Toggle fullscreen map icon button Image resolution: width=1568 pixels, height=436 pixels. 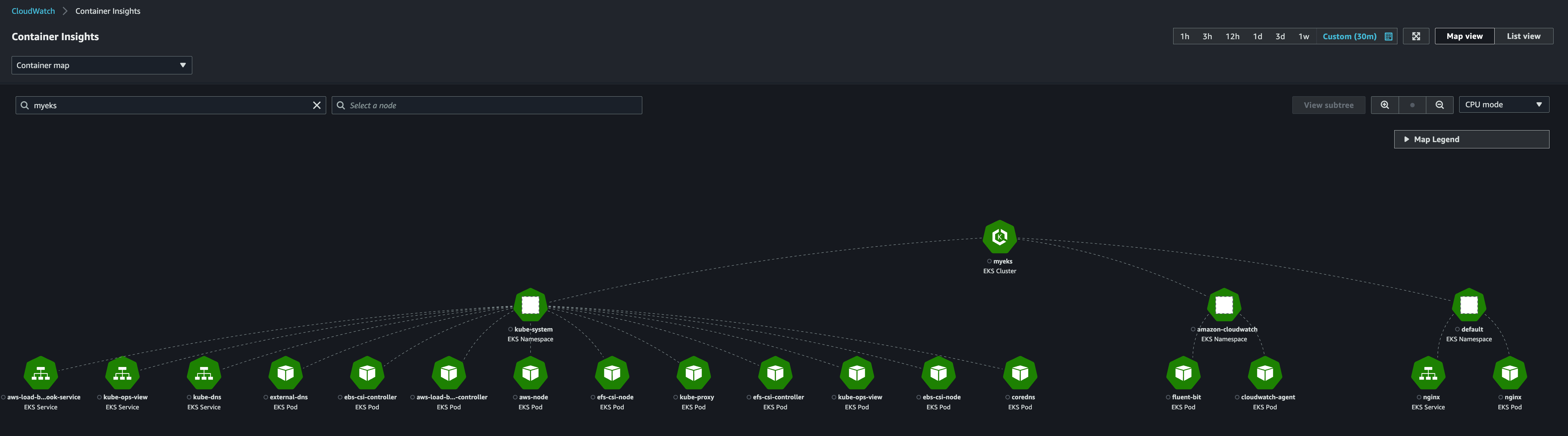(1416, 36)
